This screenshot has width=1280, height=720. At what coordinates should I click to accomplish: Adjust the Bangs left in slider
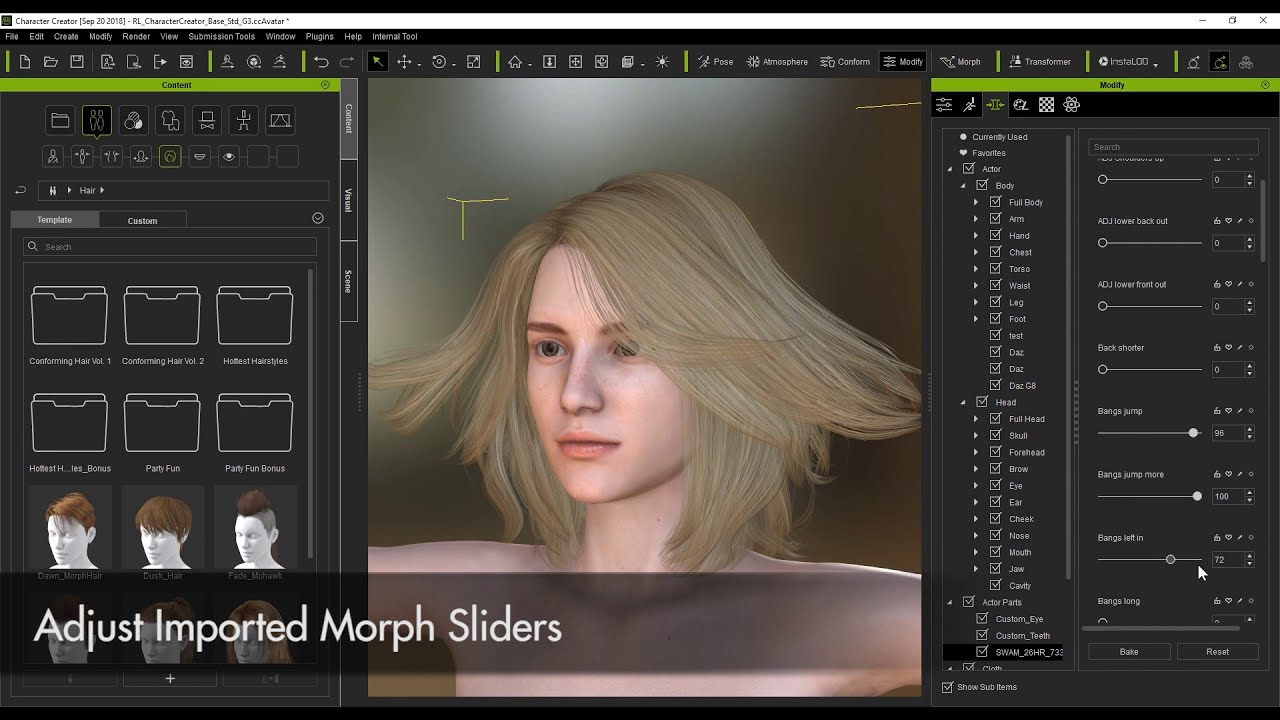[x=1150, y=560]
